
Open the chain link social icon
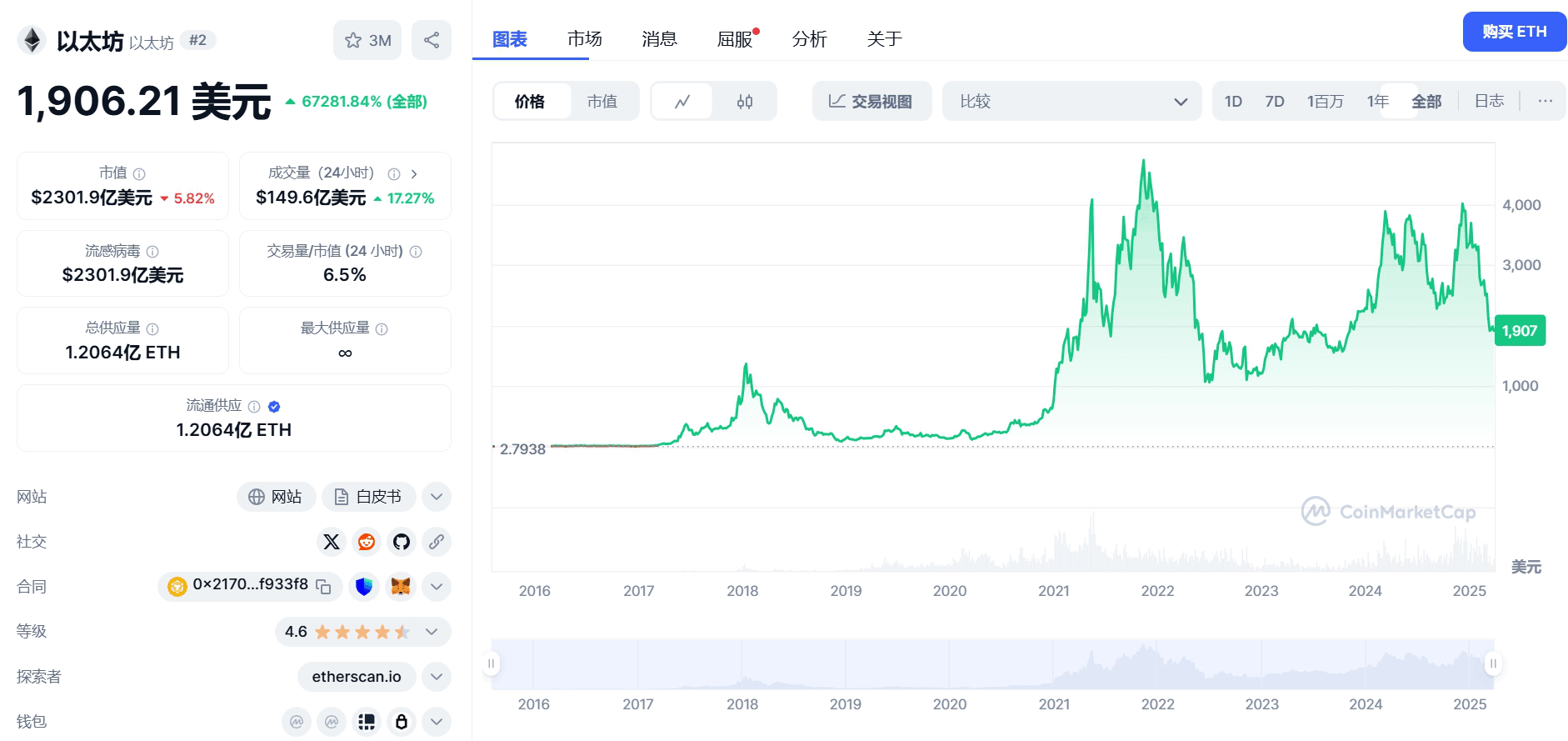pyautogui.click(x=437, y=542)
